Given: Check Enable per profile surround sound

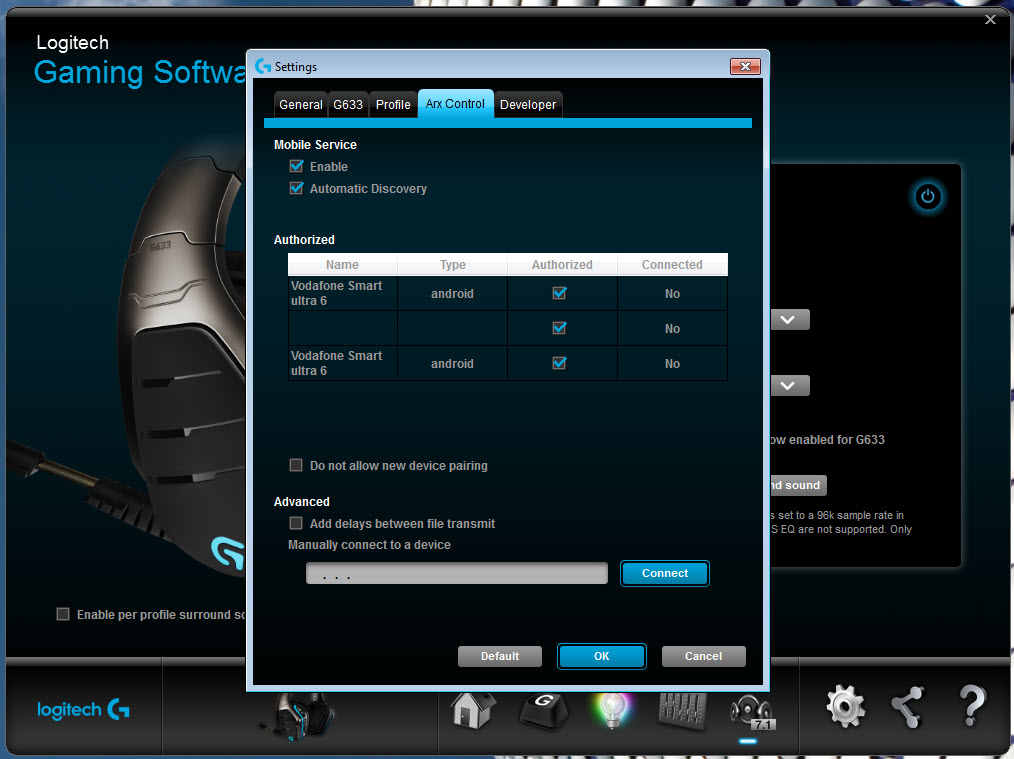Looking at the screenshot, I should click(63, 614).
